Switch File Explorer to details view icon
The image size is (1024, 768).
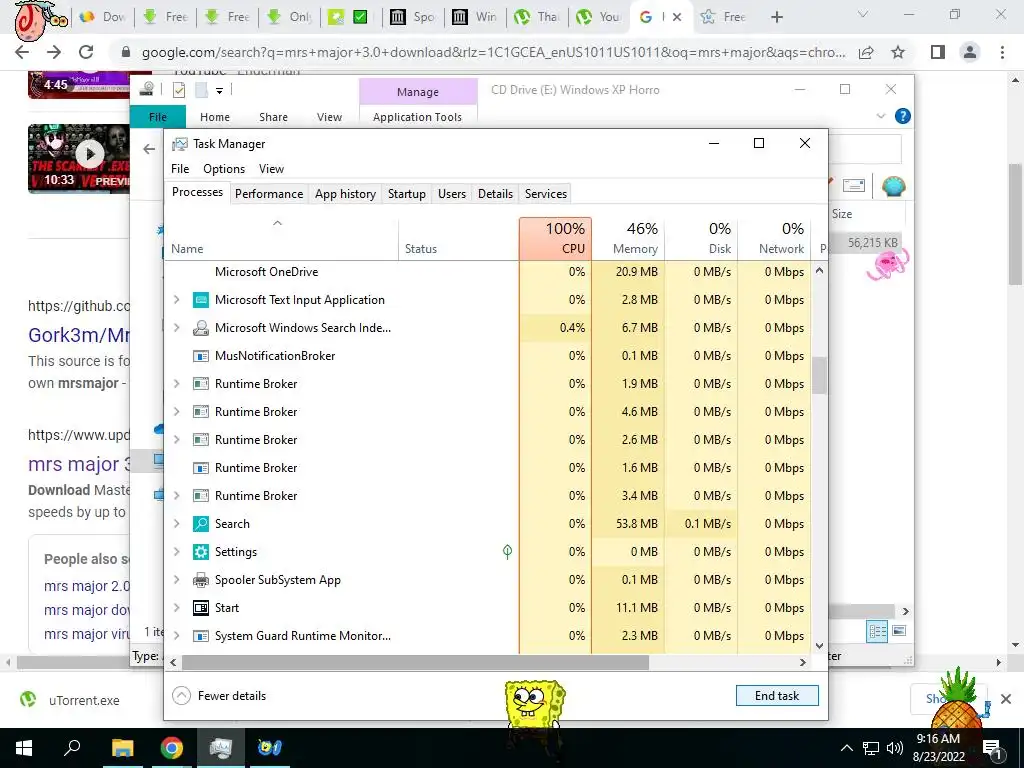[877, 631]
